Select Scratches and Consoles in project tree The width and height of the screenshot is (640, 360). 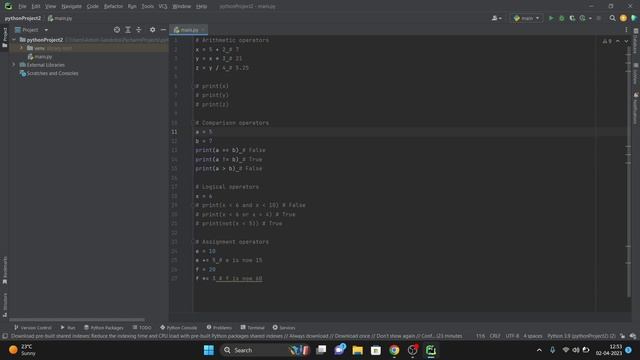tap(49, 73)
